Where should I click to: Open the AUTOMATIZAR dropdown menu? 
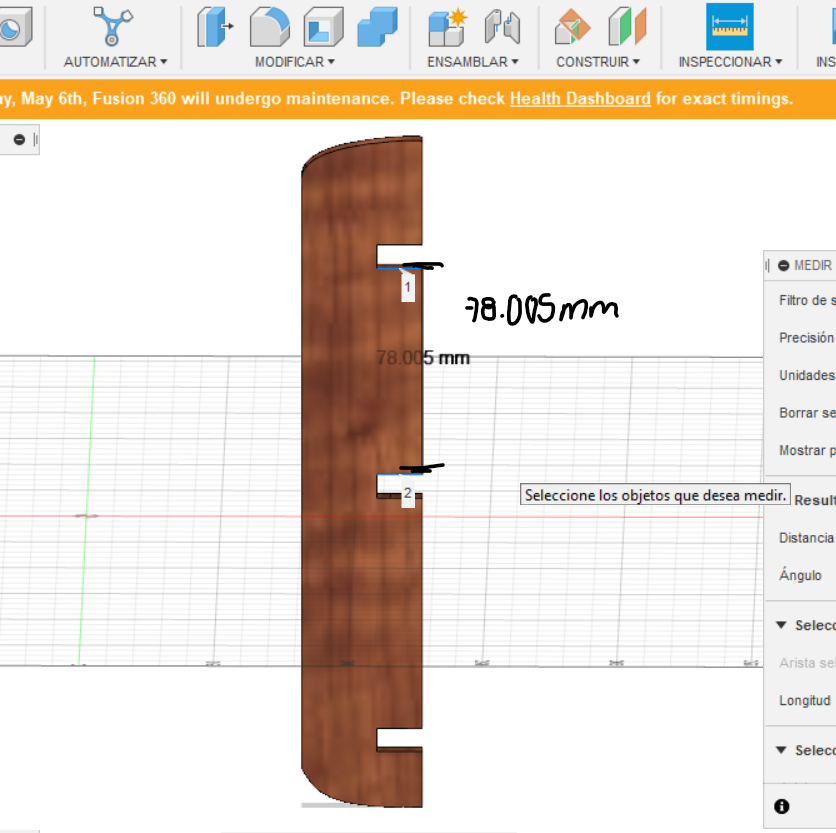(x=115, y=62)
